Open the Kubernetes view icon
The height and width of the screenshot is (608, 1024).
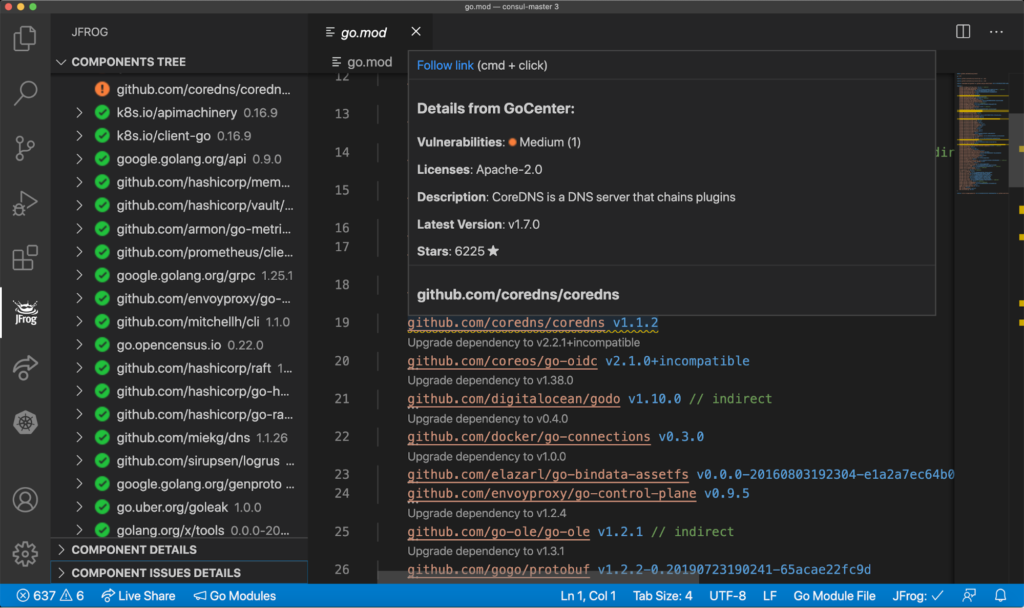coord(25,423)
